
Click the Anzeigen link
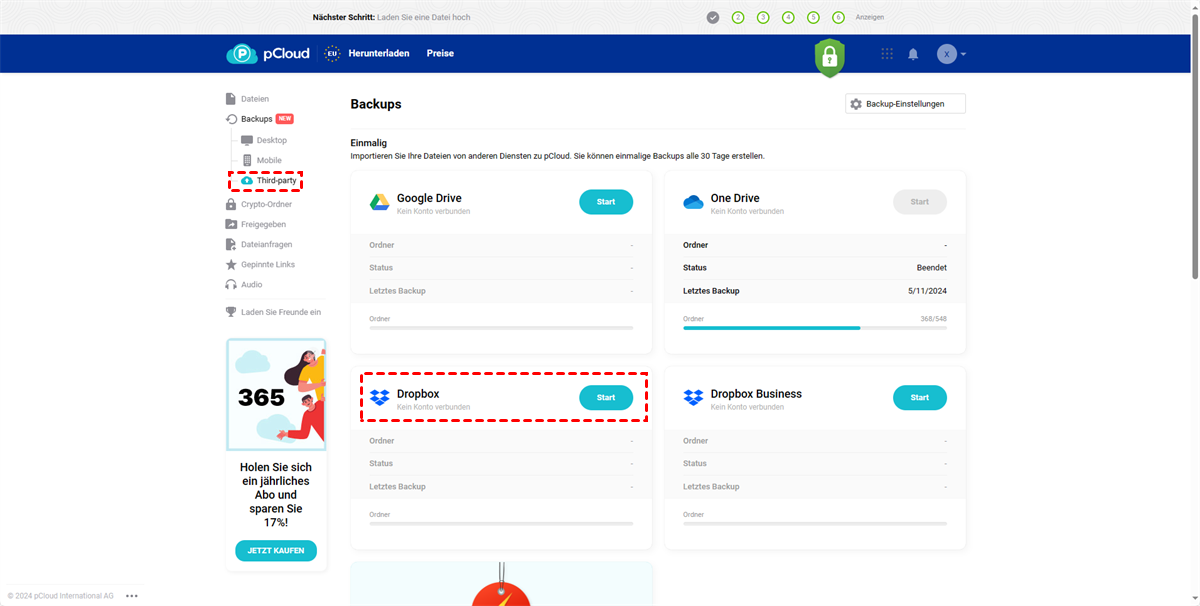coord(869,17)
